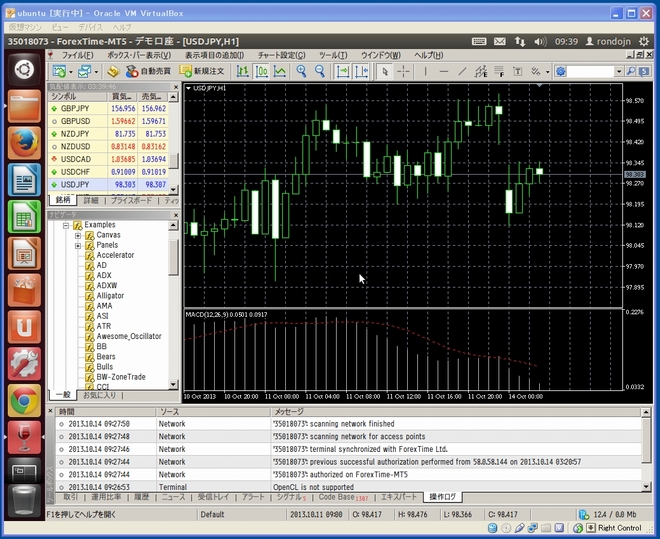
Task: Click the gold tag market watch icon
Action: [113, 72]
